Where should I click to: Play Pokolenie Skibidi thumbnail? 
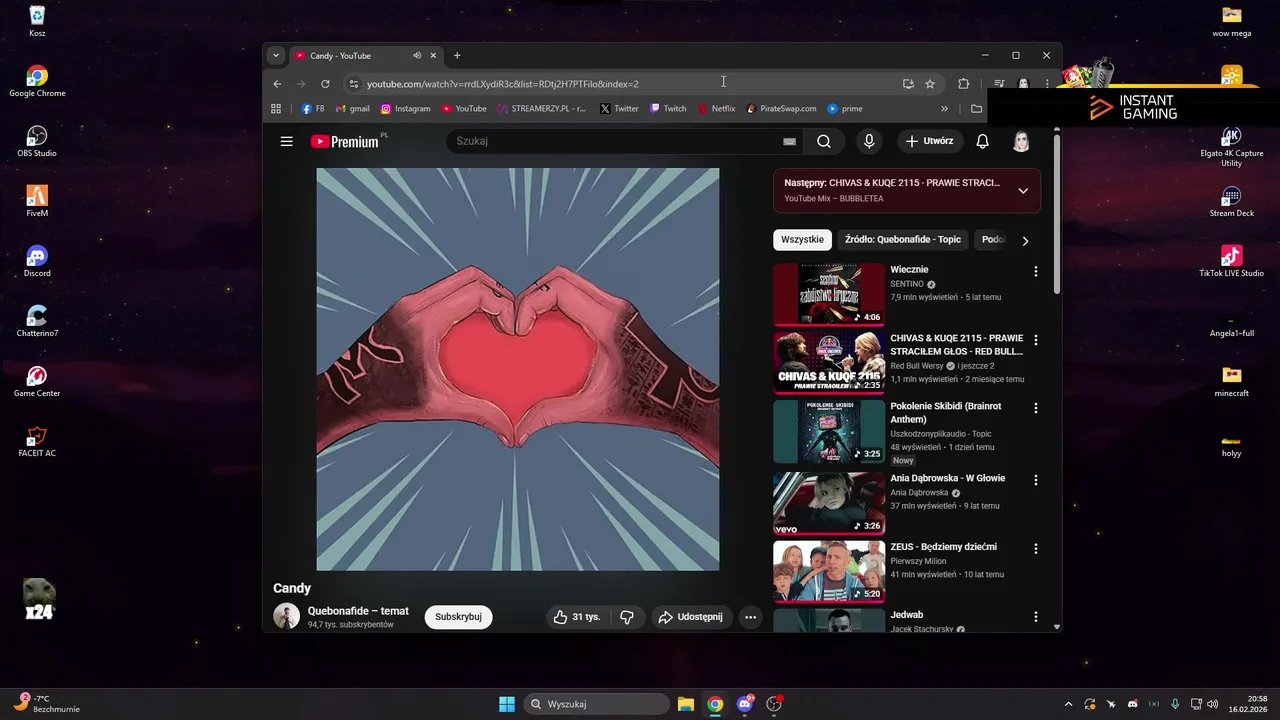829,431
